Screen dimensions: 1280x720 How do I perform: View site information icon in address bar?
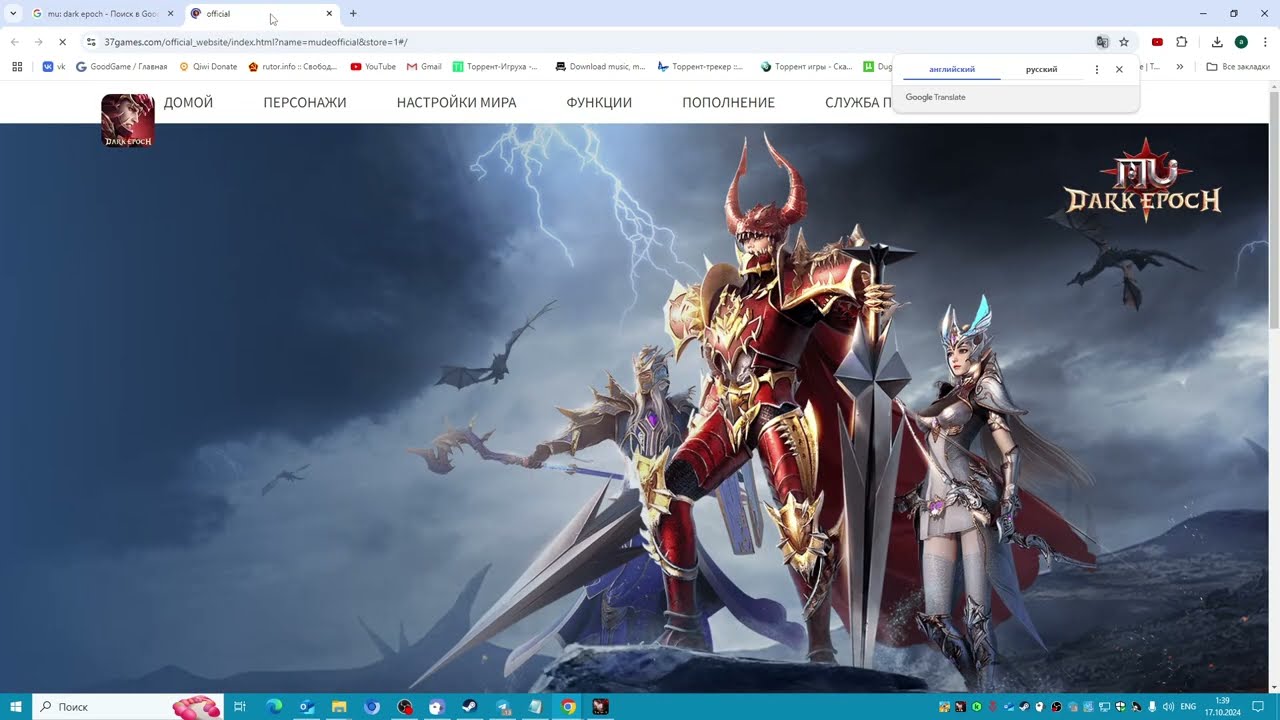91,42
